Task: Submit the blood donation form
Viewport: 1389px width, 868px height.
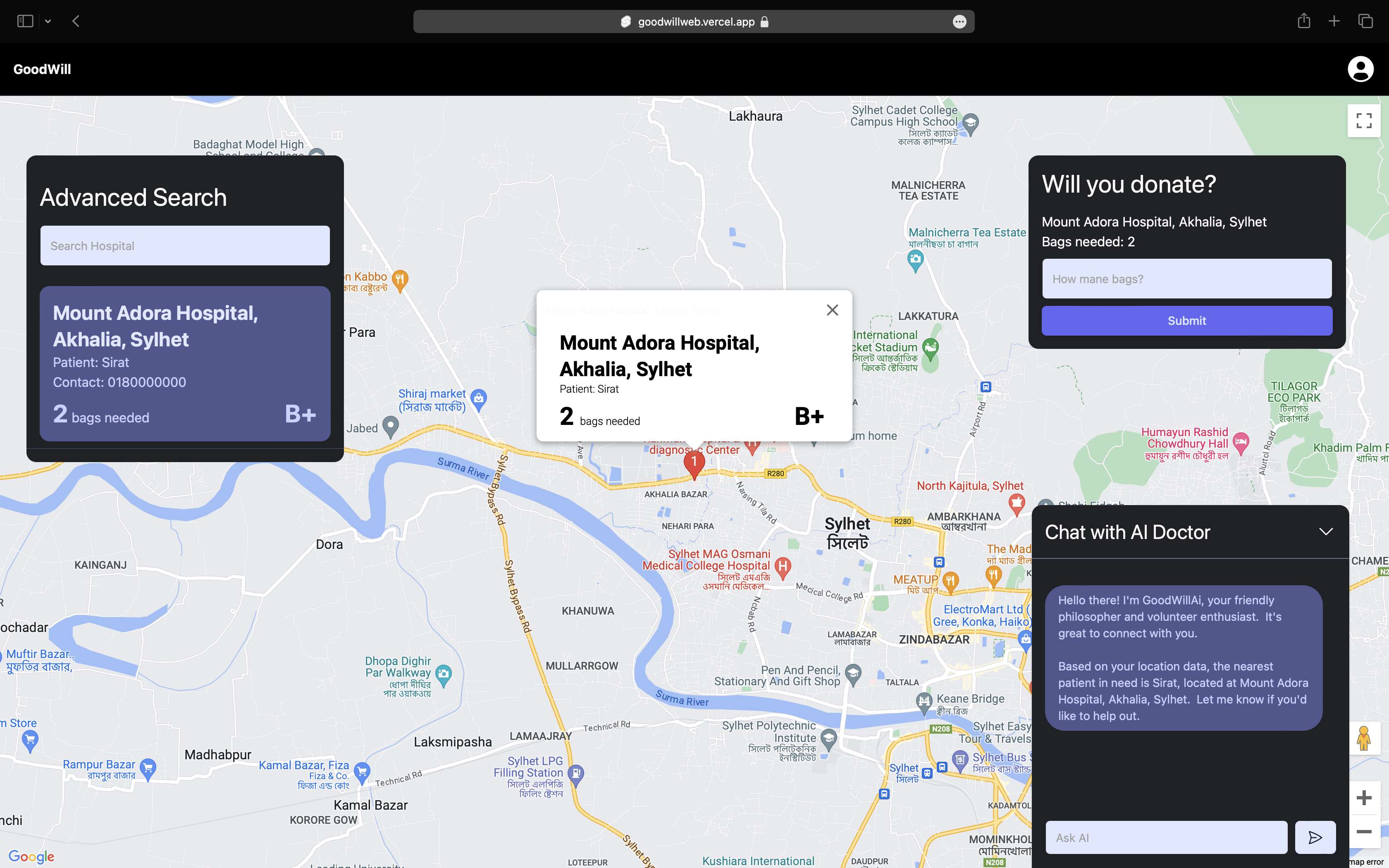Action: pyautogui.click(x=1186, y=321)
